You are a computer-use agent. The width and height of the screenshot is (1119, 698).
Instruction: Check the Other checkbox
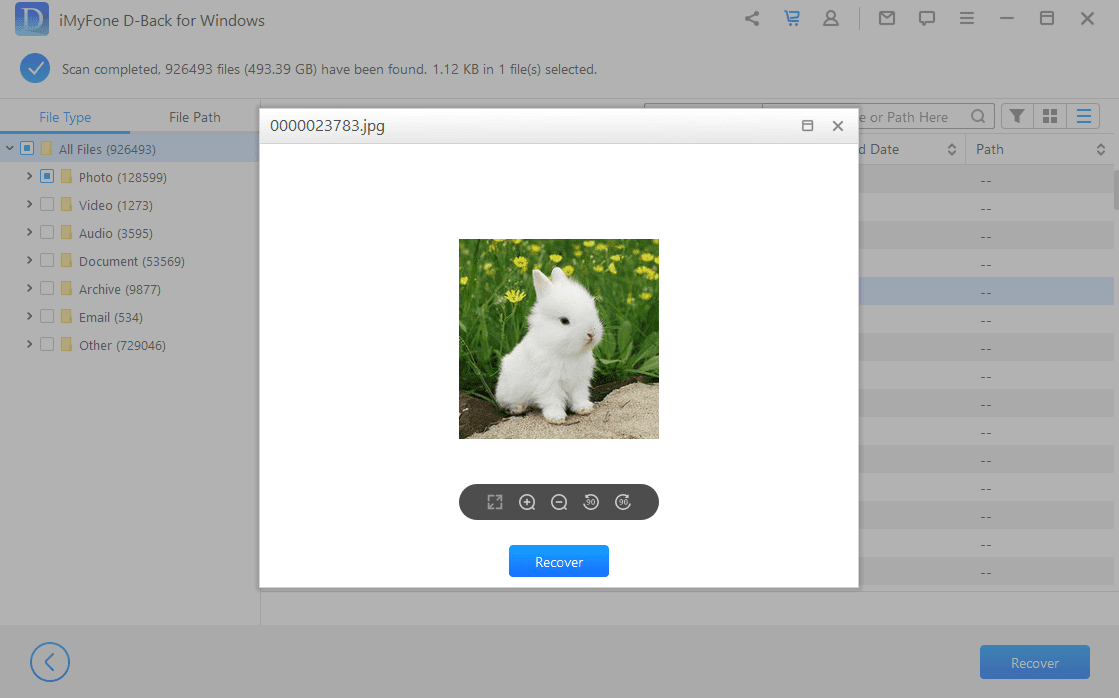[x=47, y=345]
